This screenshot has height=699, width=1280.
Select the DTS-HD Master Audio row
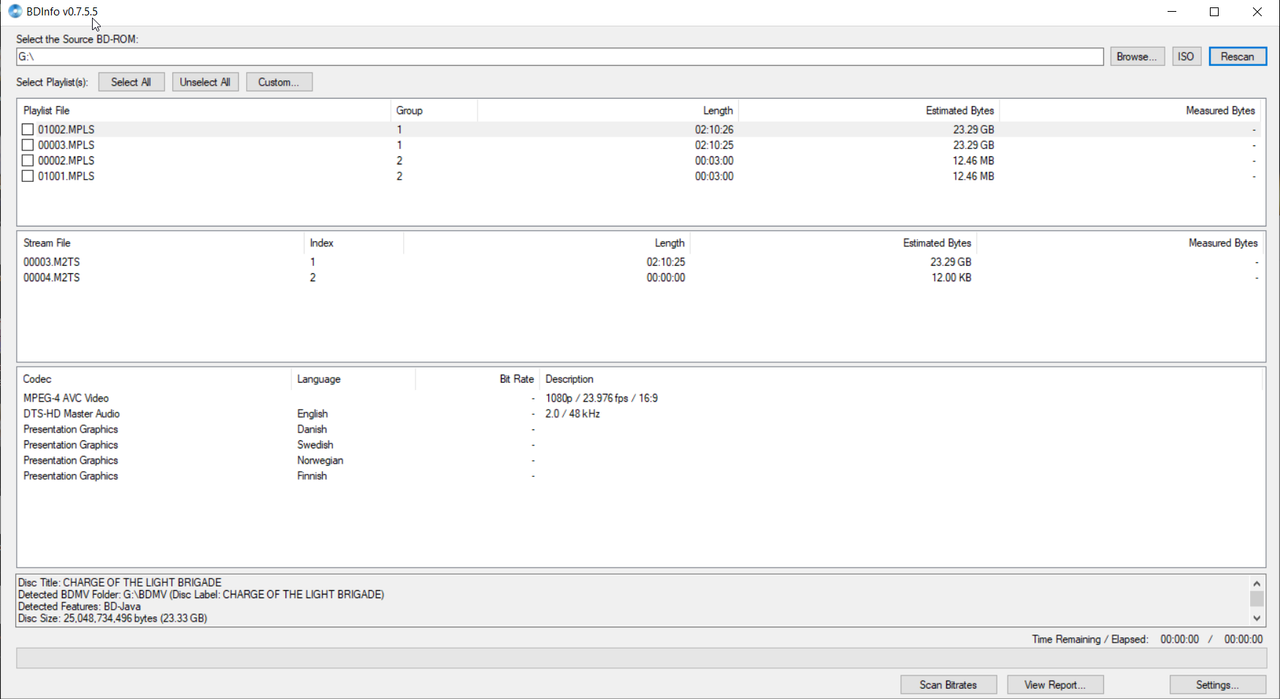640,414
